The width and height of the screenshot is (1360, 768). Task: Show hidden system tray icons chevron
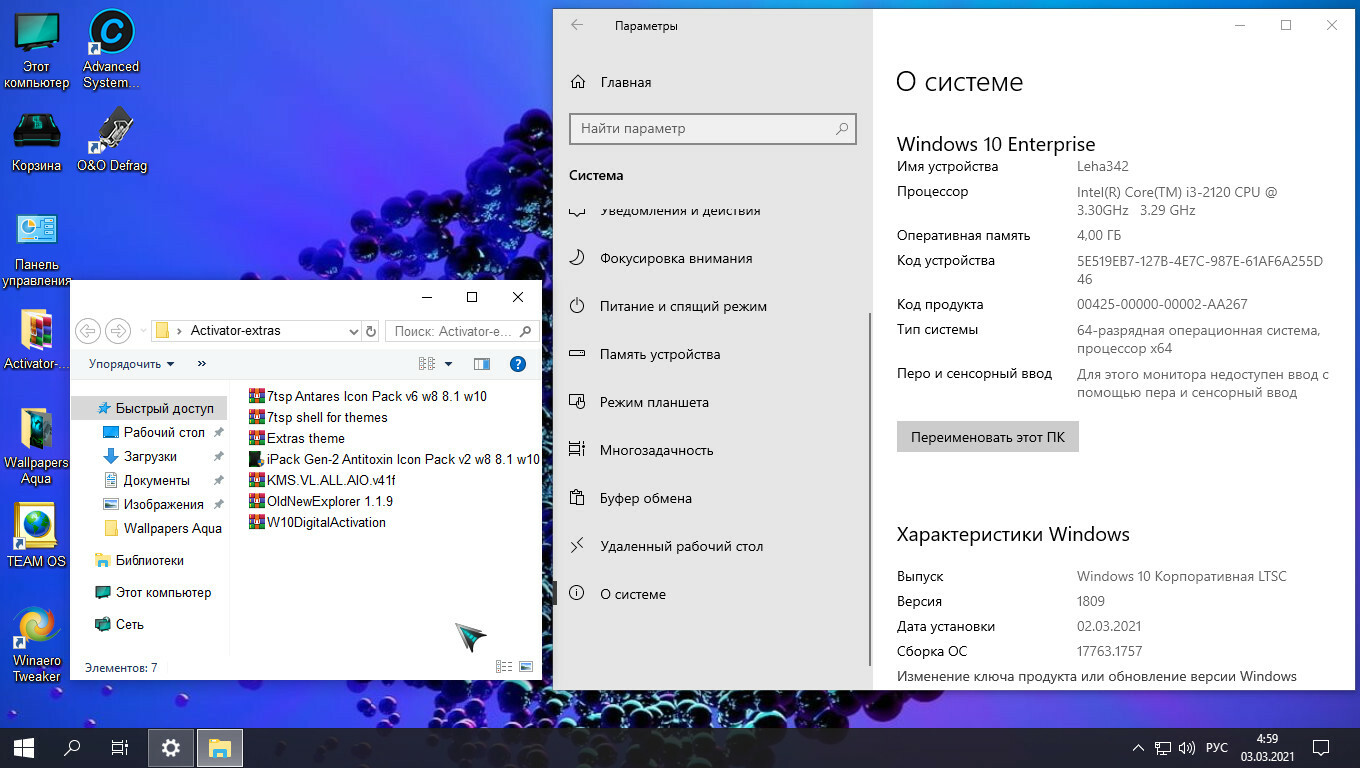tap(1138, 747)
